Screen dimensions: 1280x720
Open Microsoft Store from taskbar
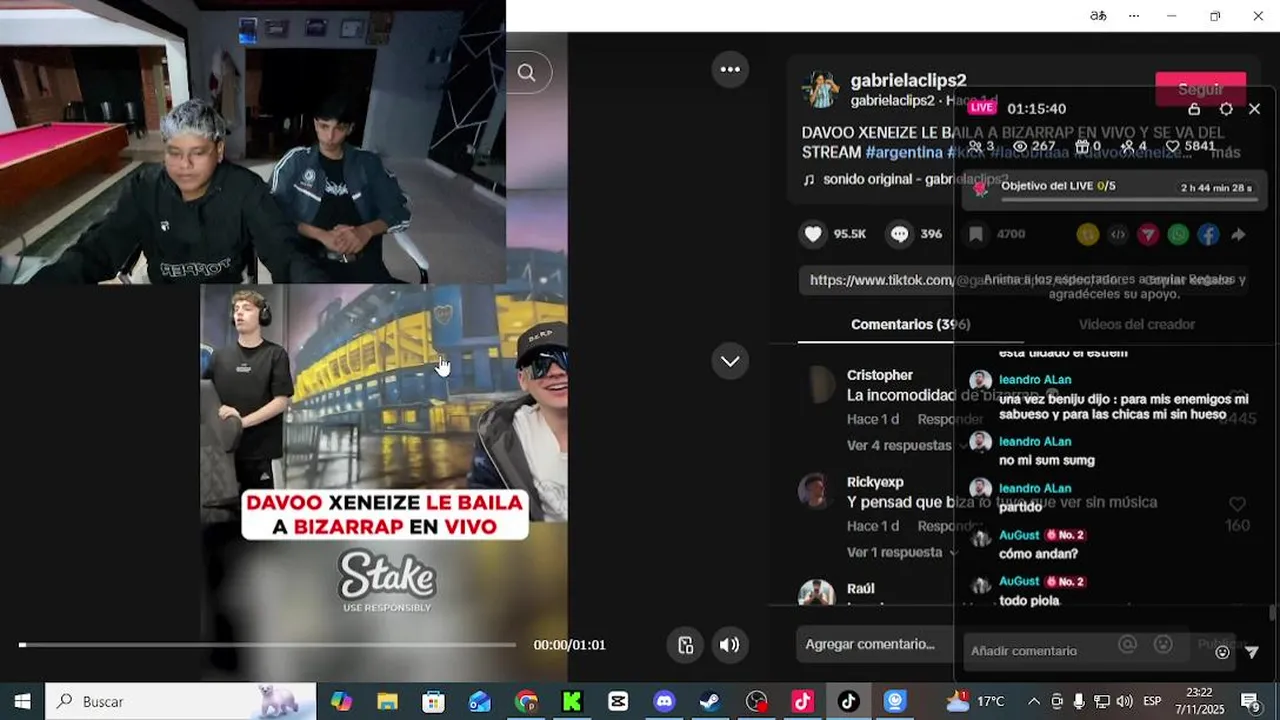tap(433, 702)
